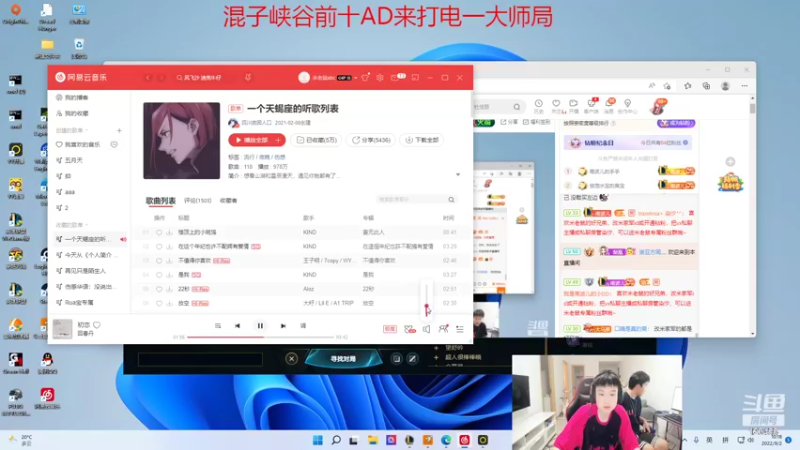The image size is (800, 450).
Task: Start heartbeat mode next to 我喜欢的音乐
Action: coord(114,144)
